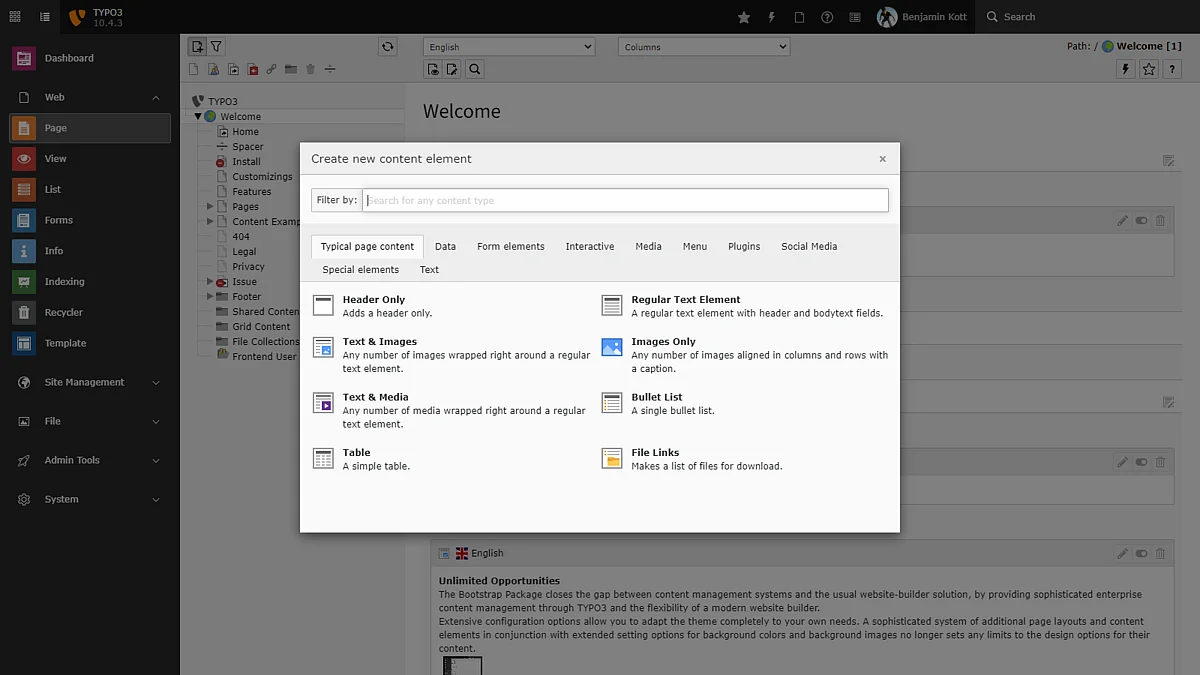
Task: Open bookmarks star in top bar
Action: click(744, 17)
